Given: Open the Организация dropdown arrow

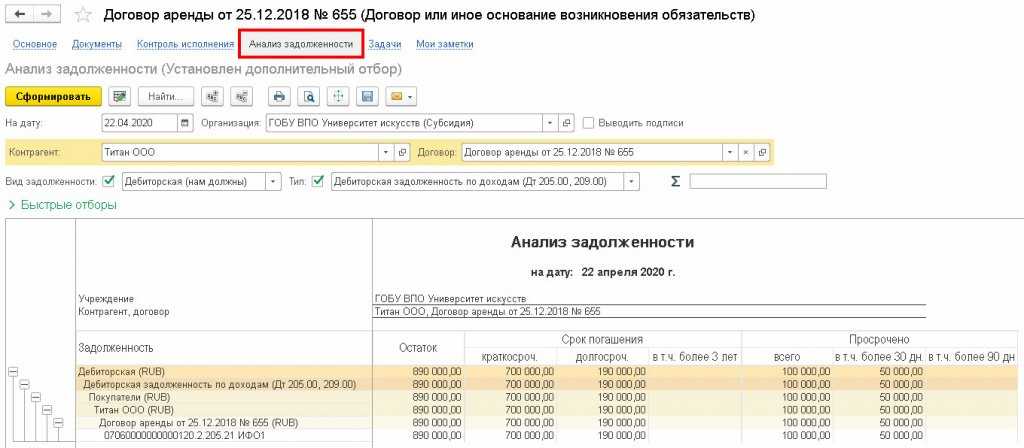Looking at the screenshot, I should point(549,123).
